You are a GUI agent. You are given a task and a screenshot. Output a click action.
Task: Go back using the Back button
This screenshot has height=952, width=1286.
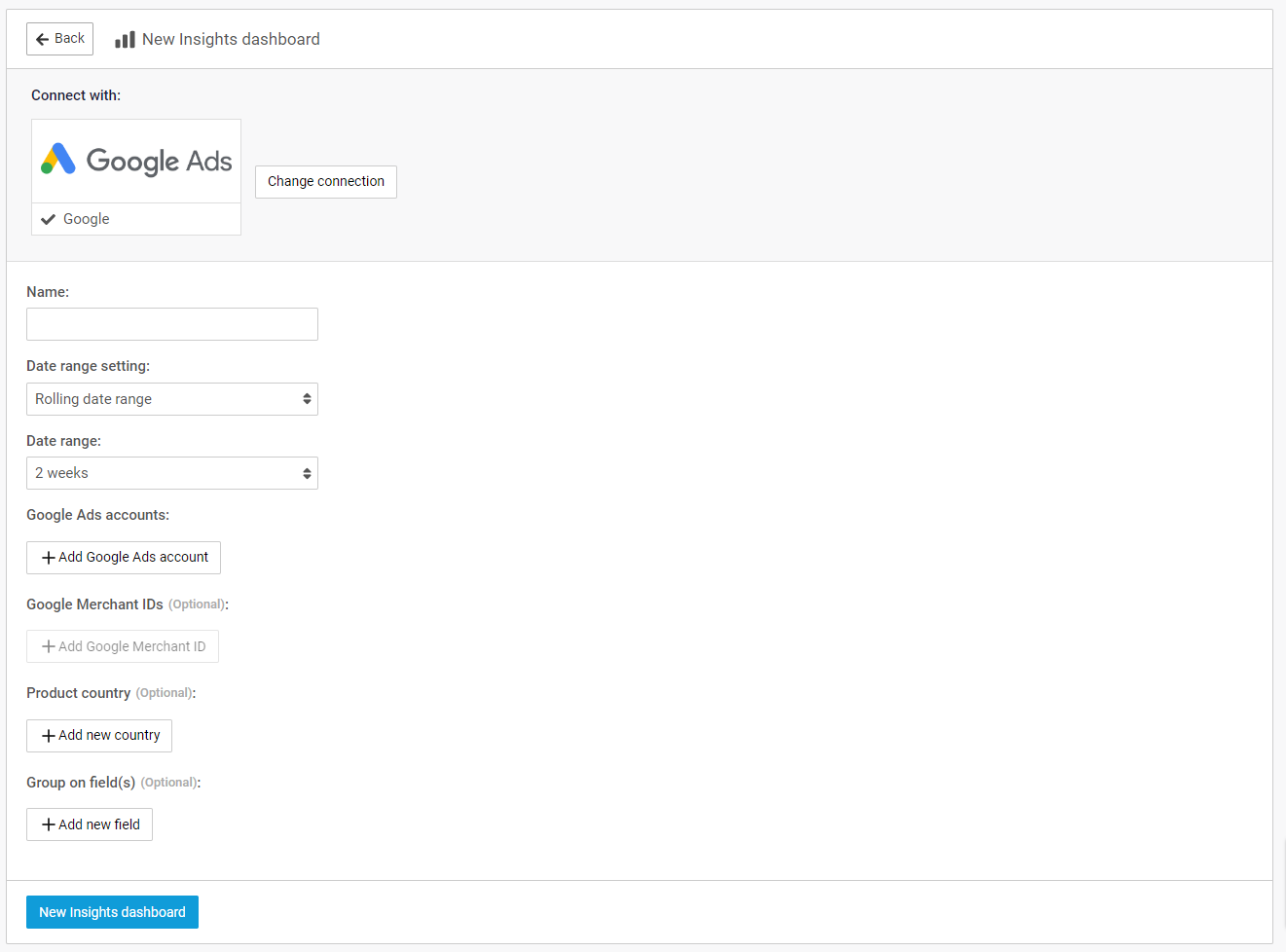(x=59, y=39)
